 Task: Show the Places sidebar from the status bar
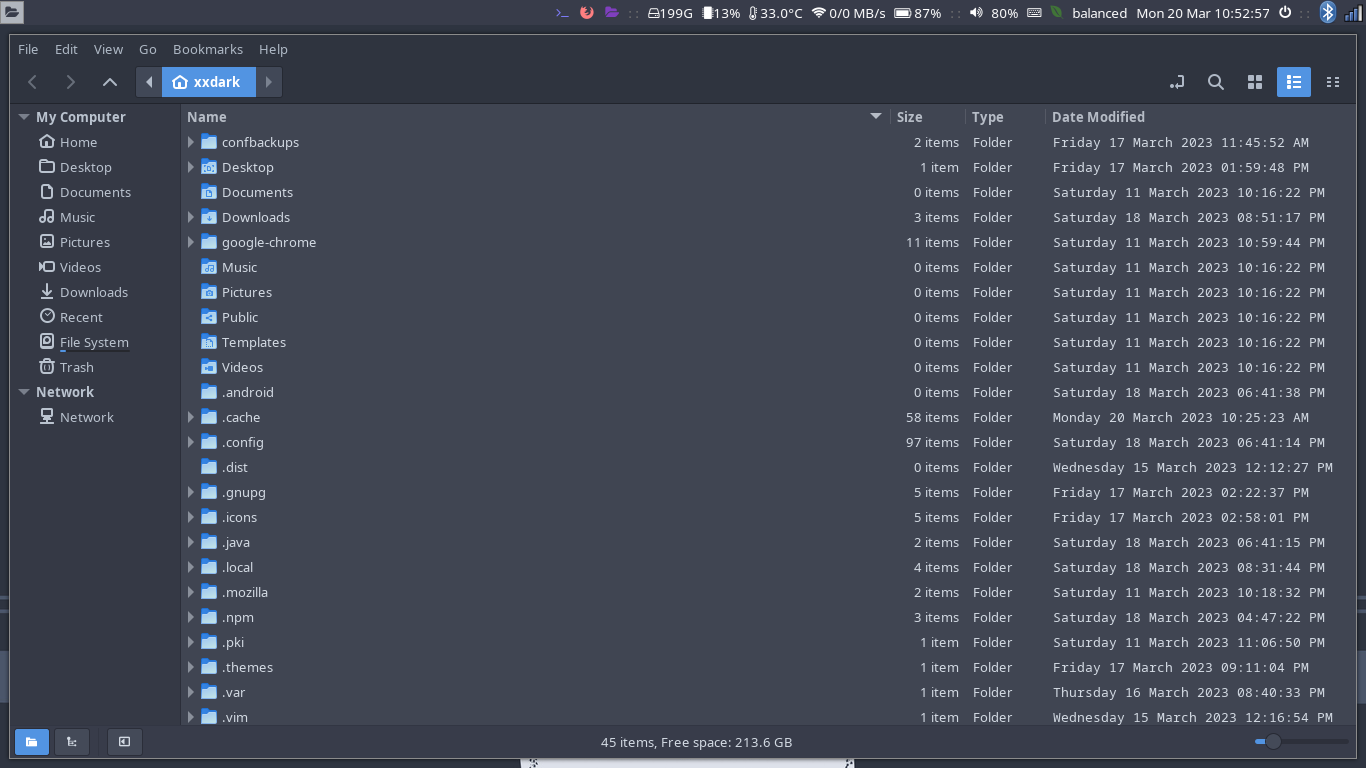32,742
